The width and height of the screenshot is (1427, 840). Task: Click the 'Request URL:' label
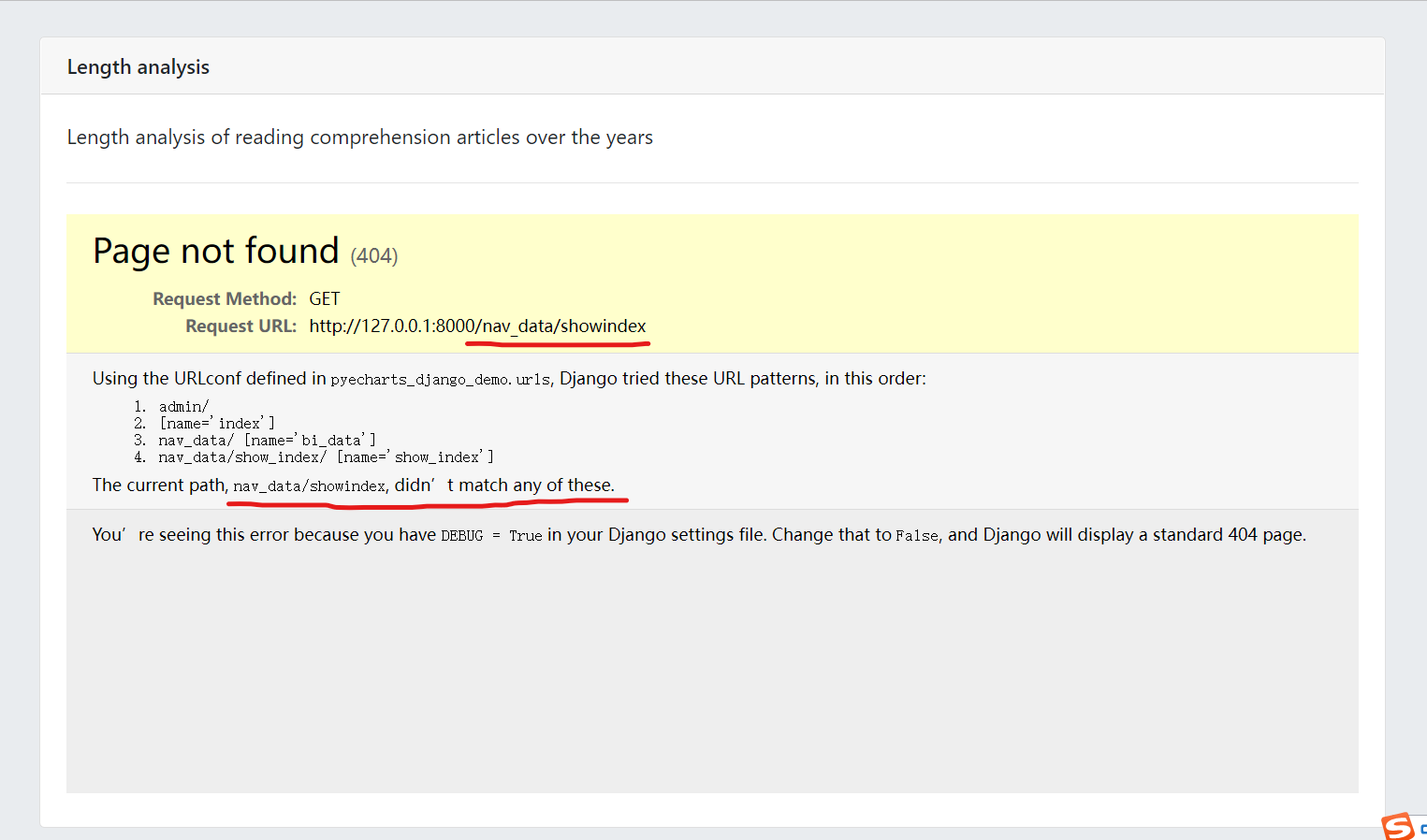click(x=240, y=326)
